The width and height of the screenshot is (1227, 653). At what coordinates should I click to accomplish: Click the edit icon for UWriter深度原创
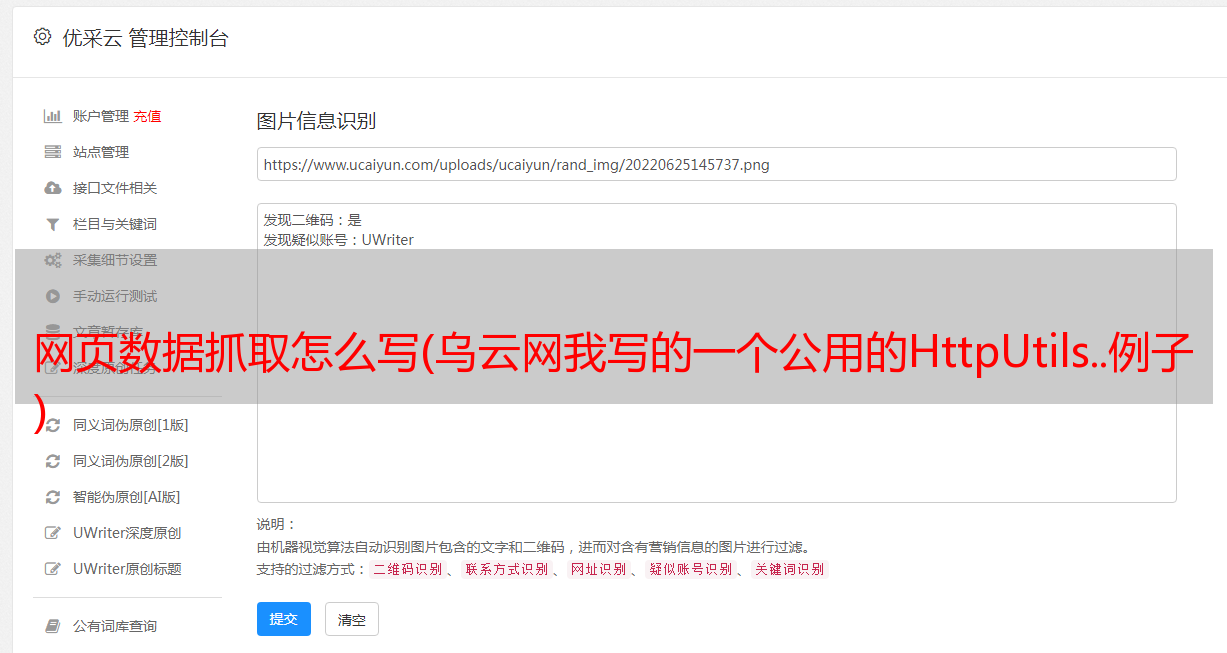tap(53, 533)
